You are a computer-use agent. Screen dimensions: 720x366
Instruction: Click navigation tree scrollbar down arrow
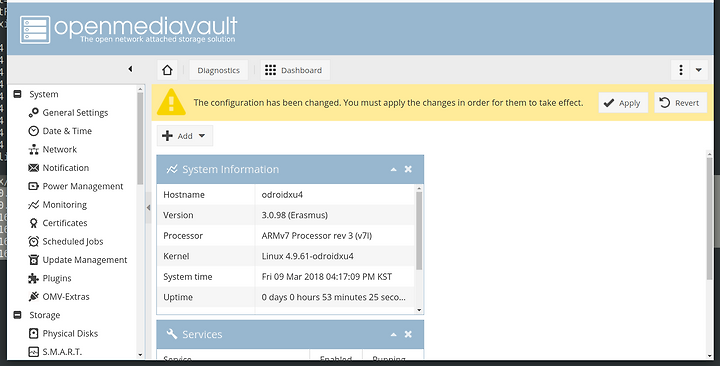(141, 355)
